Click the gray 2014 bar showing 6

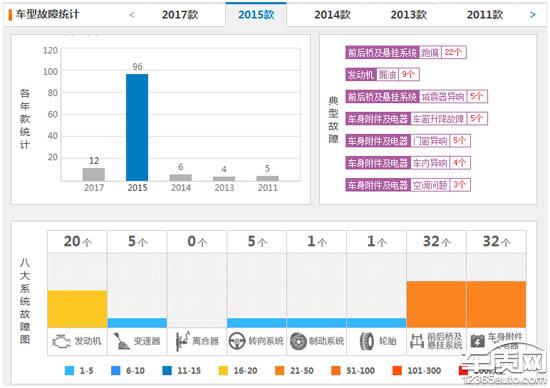coord(181,178)
